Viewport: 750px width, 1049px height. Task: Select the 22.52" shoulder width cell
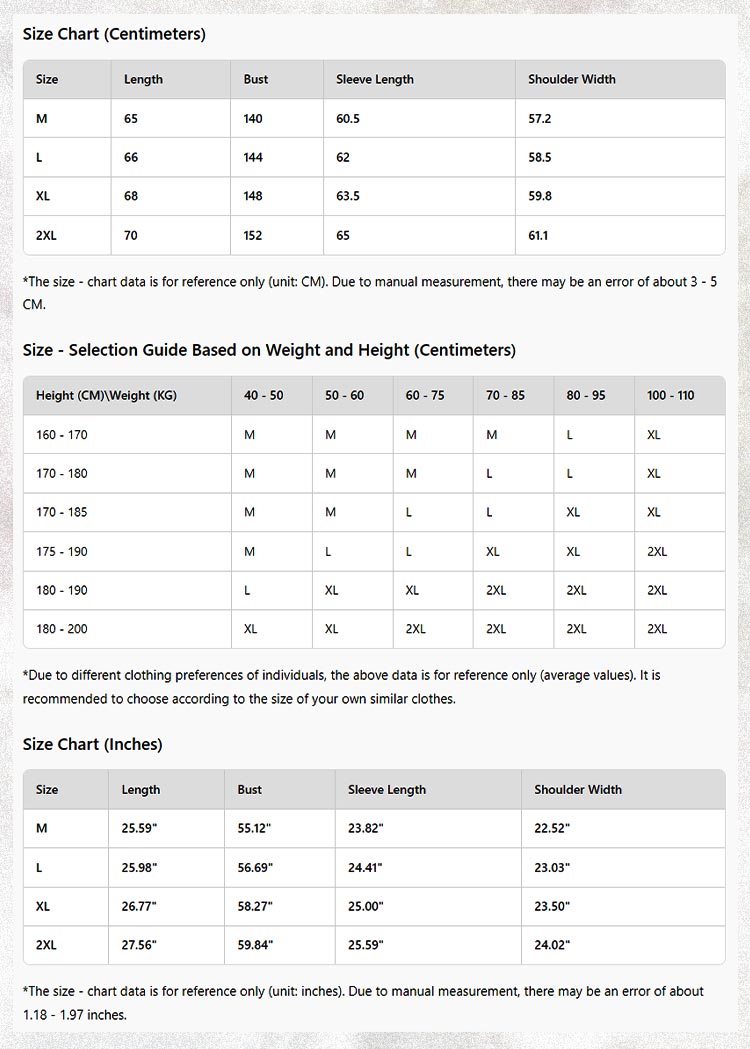[x=552, y=828]
